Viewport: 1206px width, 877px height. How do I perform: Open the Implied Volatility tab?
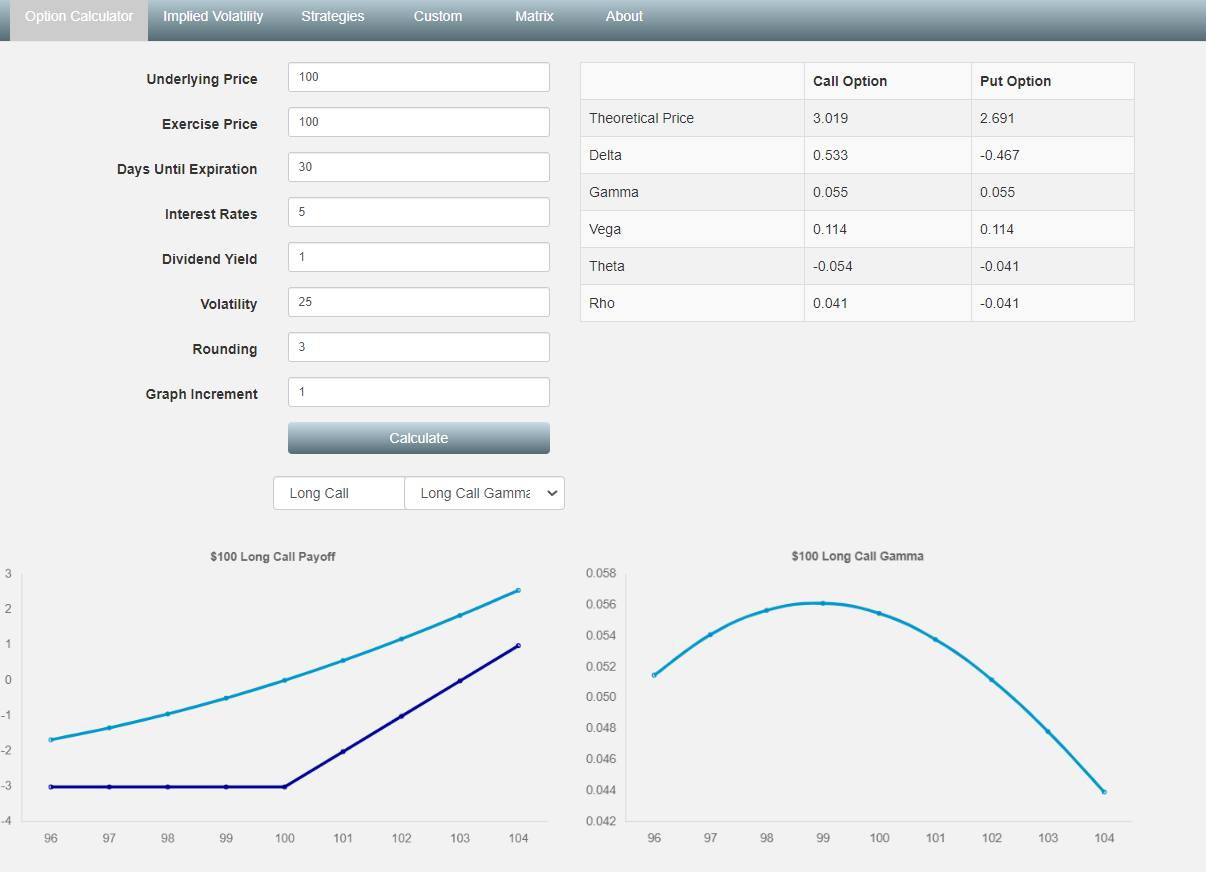click(213, 17)
